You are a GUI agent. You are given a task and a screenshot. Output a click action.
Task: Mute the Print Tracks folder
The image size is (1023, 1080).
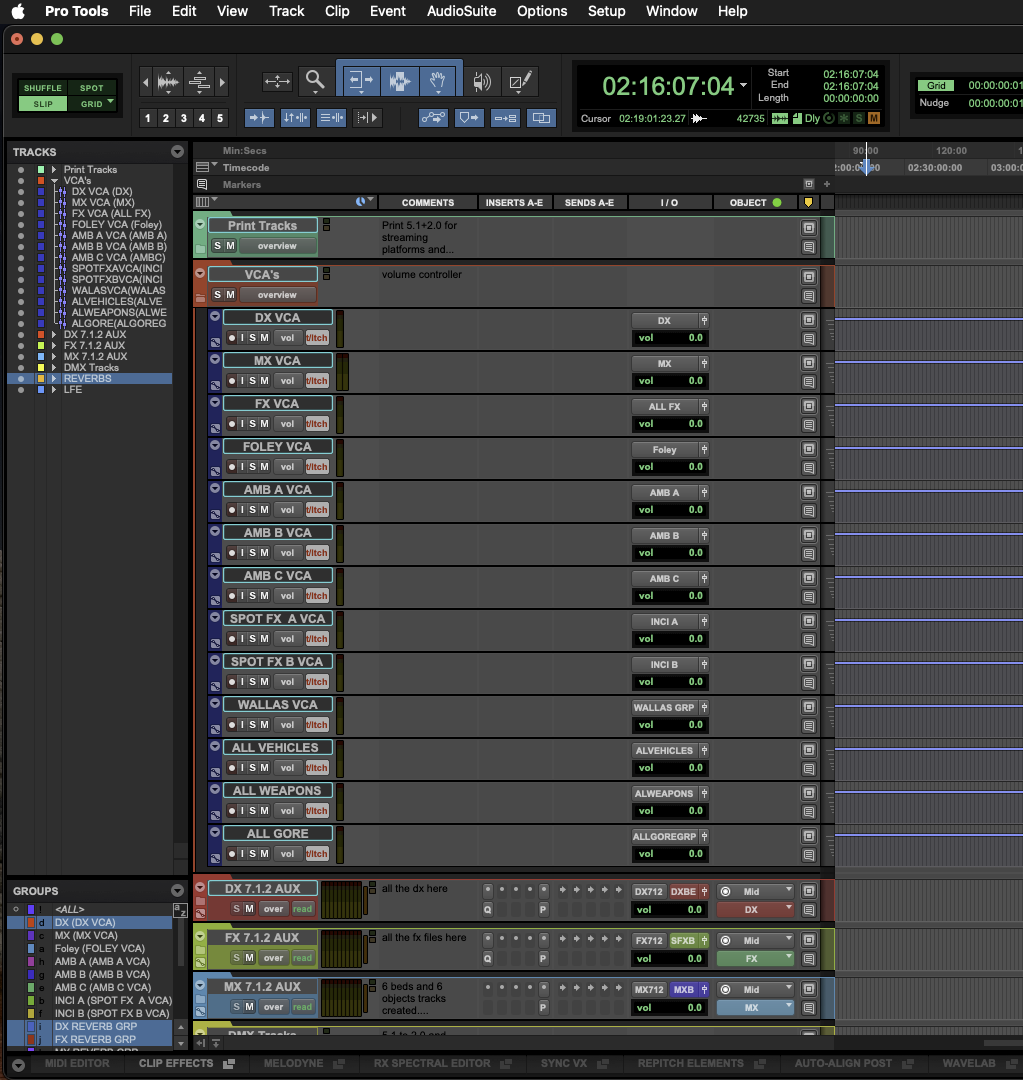[230, 246]
